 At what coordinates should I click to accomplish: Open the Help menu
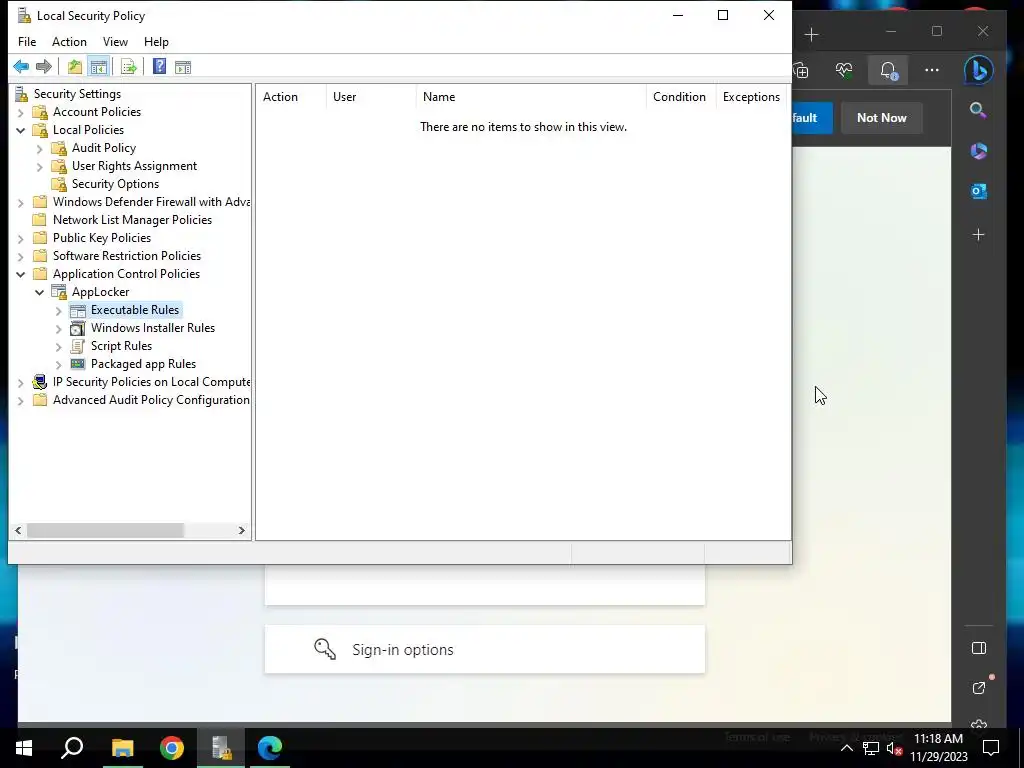coord(156,42)
